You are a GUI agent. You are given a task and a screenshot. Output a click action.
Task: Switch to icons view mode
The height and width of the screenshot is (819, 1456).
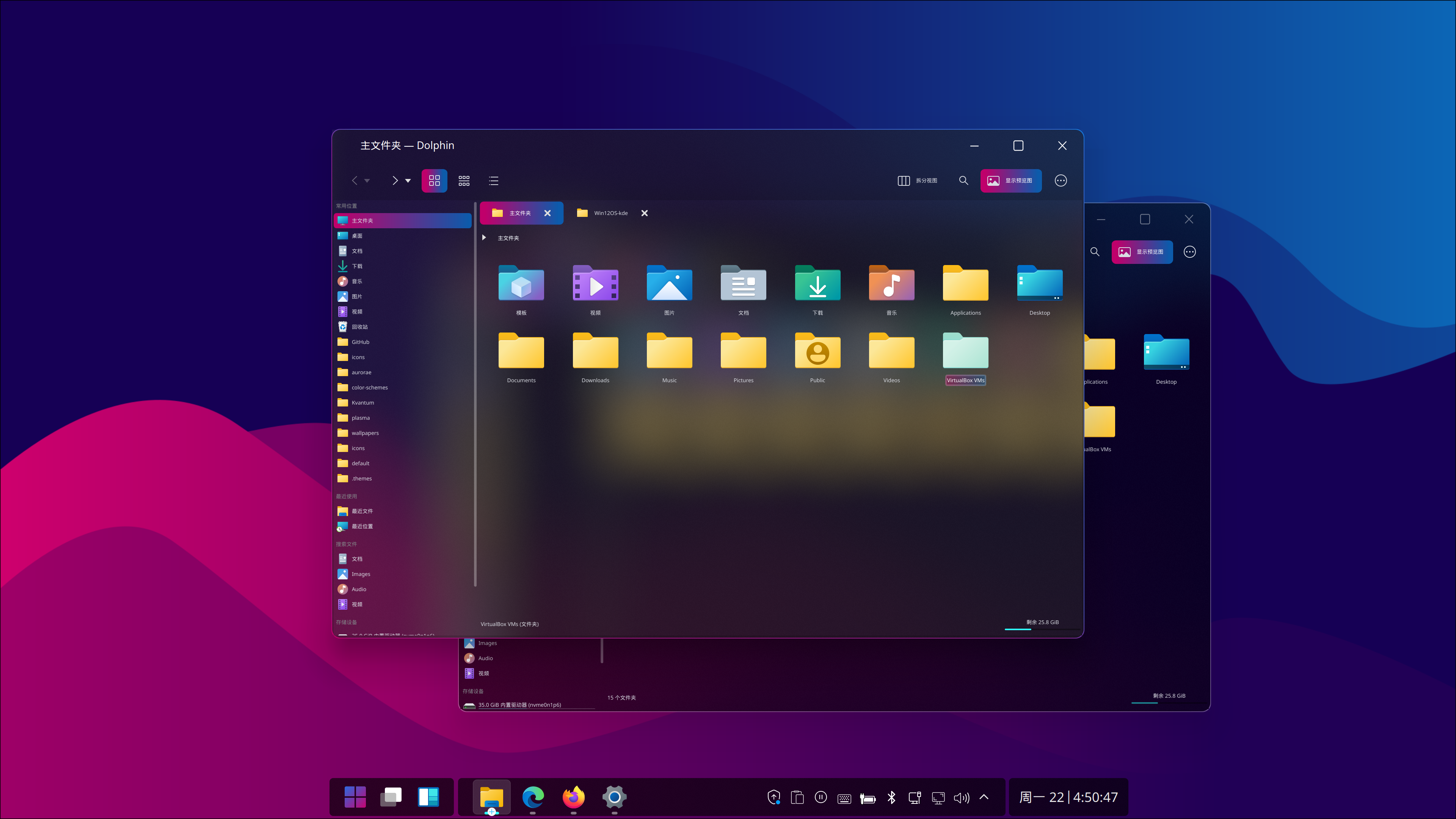pyautogui.click(x=434, y=181)
